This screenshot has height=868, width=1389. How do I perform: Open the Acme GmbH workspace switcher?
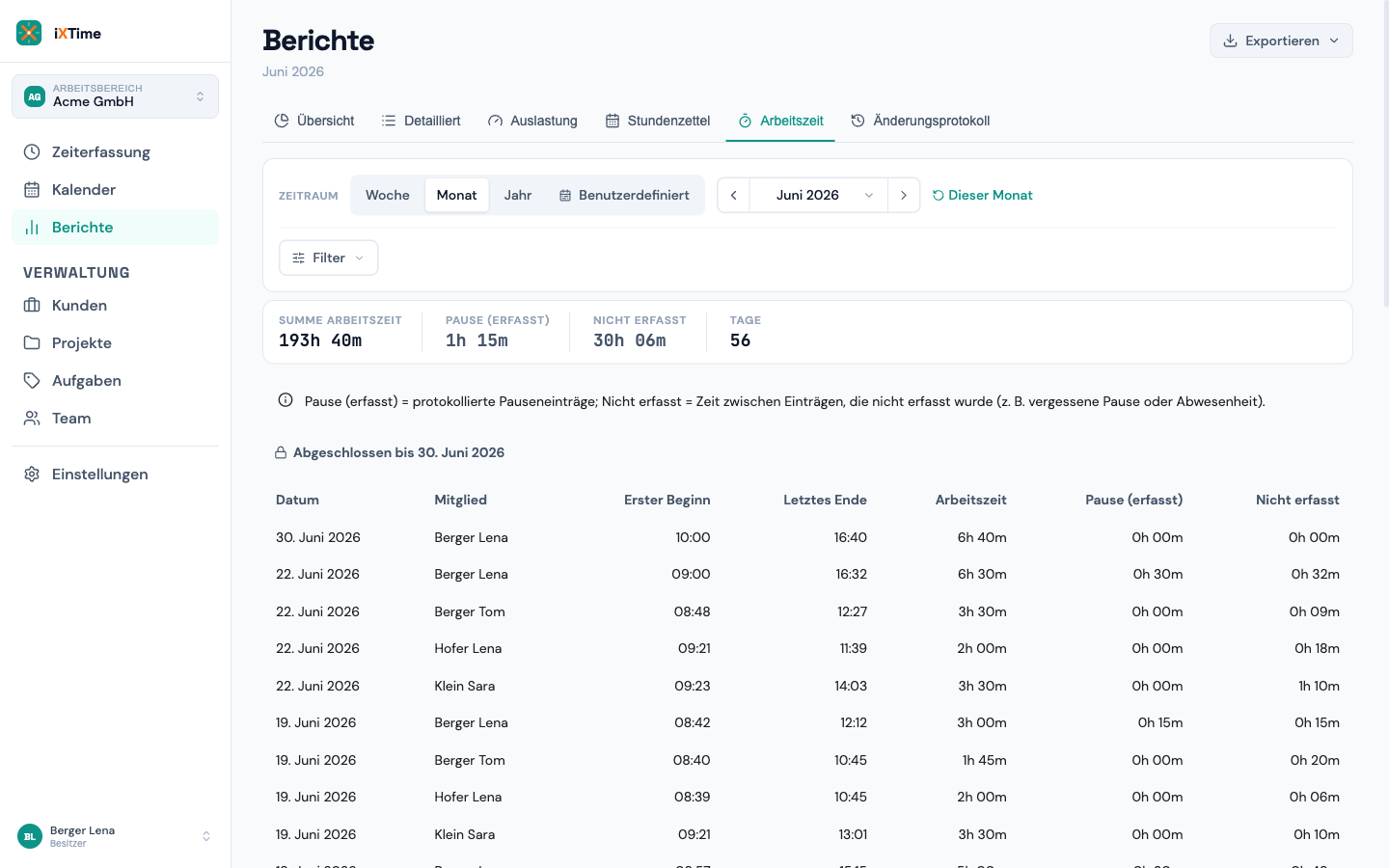click(115, 96)
